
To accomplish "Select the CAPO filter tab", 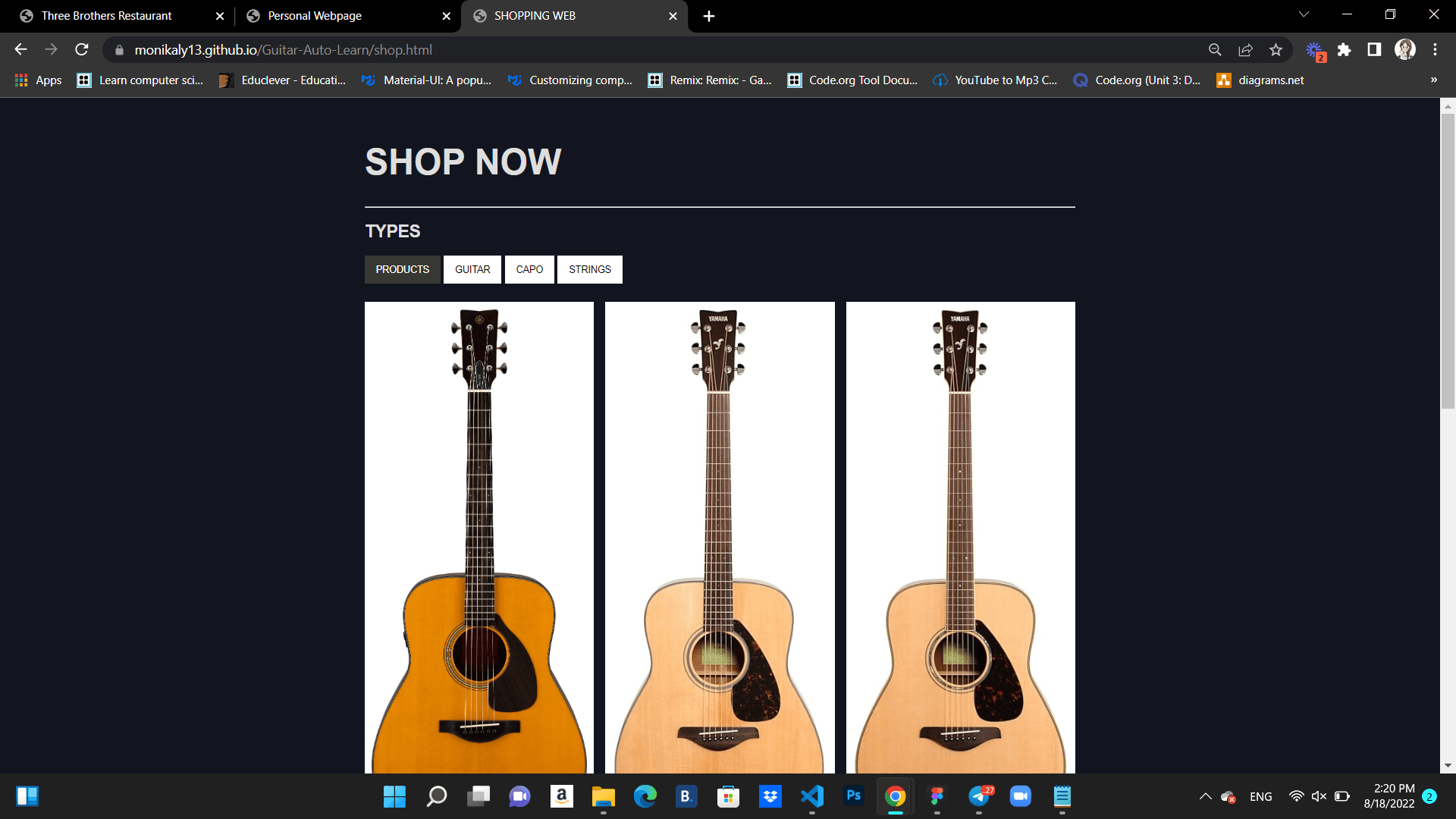I will pos(528,269).
